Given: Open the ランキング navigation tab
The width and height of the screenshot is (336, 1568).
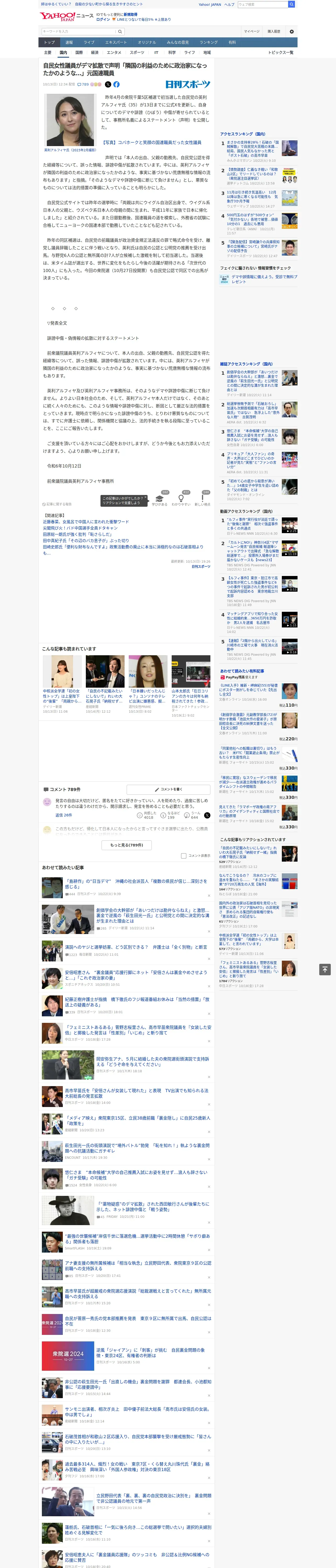Looking at the screenshot, I should [209, 43].
